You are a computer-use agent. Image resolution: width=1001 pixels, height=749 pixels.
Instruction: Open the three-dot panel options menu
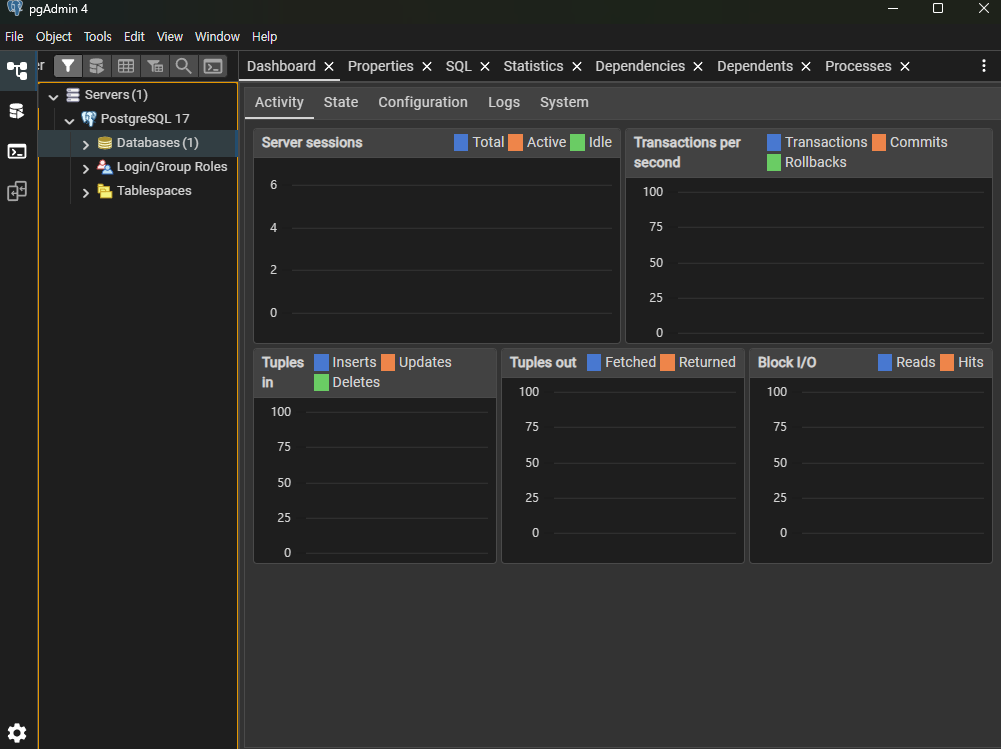[x=984, y=66]
